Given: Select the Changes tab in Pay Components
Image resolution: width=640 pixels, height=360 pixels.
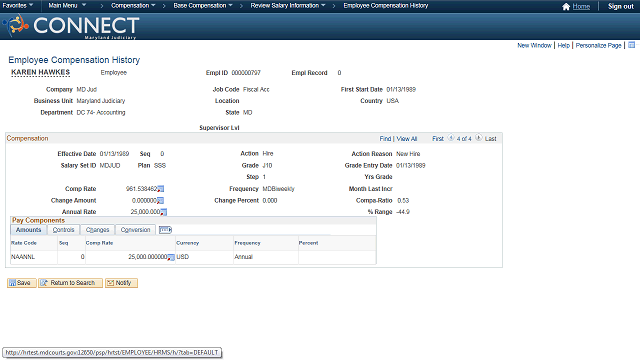Looking at the screenshot, I should coord(98,230).
